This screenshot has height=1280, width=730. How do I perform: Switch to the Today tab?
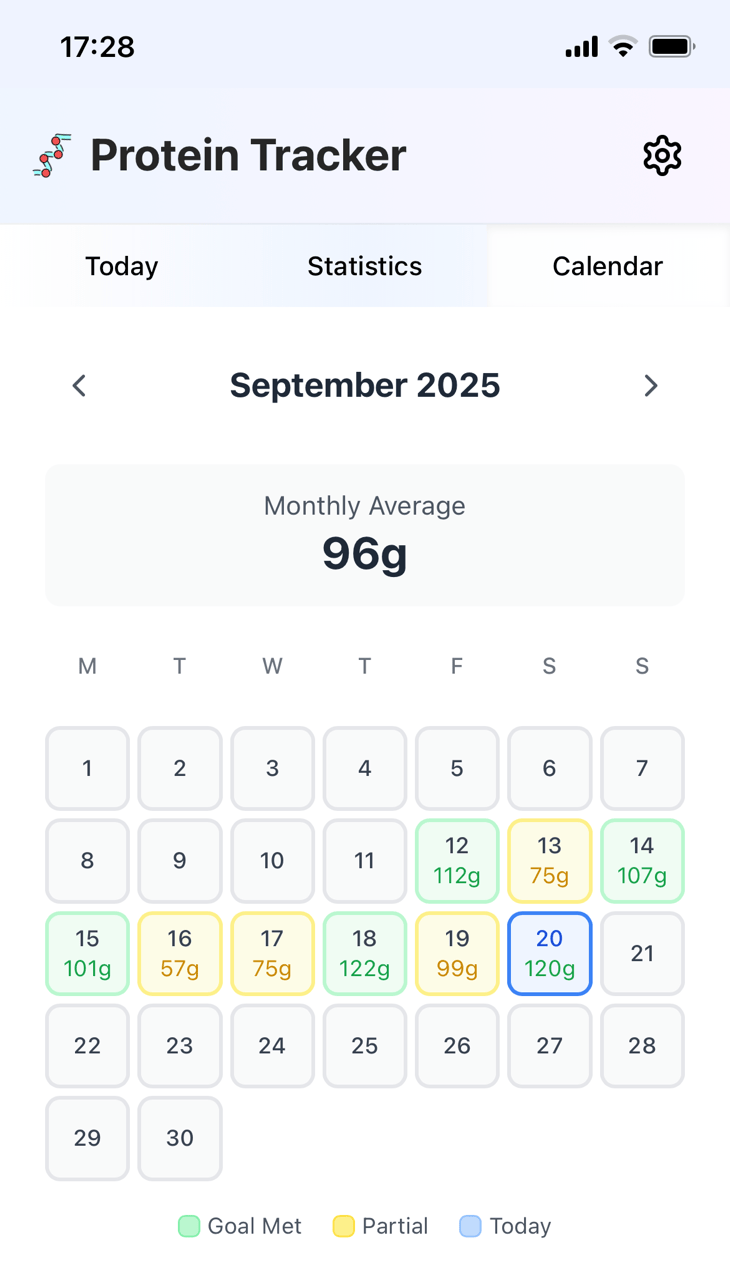tap(122, 266)
